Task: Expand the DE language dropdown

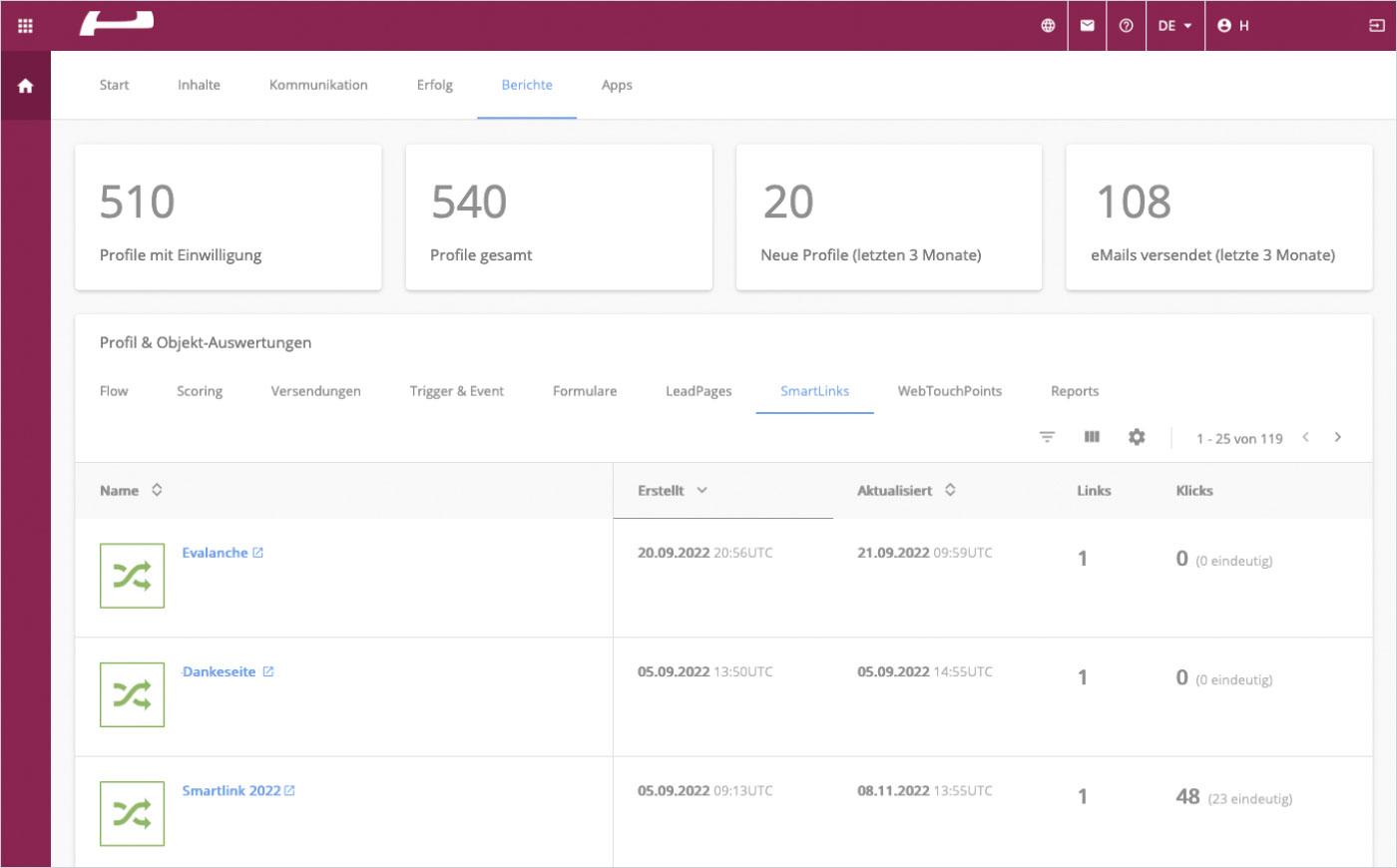Action: (x=1174, y=26)
